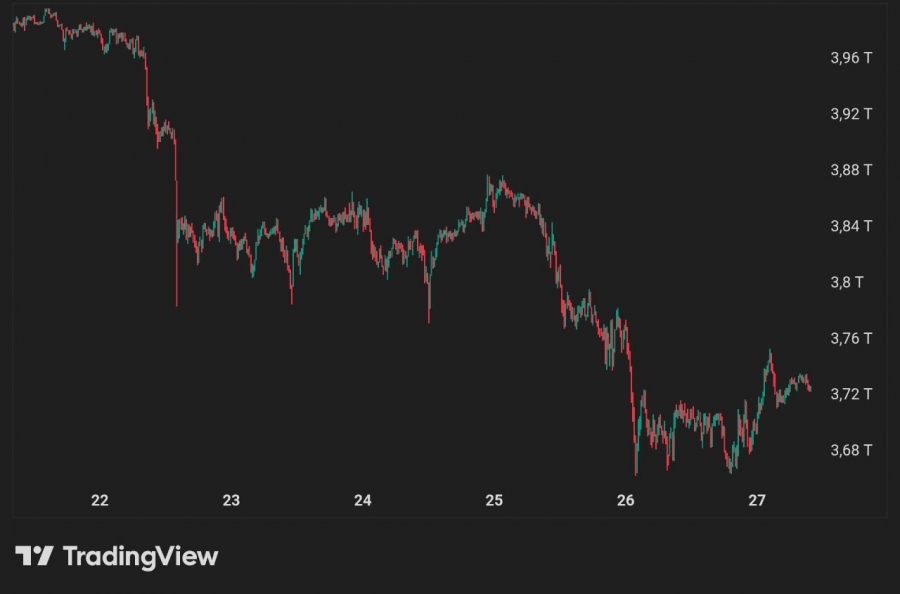This screenshot has height=594, width=900.
Task: Select the 25 date label on time axis
Action: [x=494, y=500]
